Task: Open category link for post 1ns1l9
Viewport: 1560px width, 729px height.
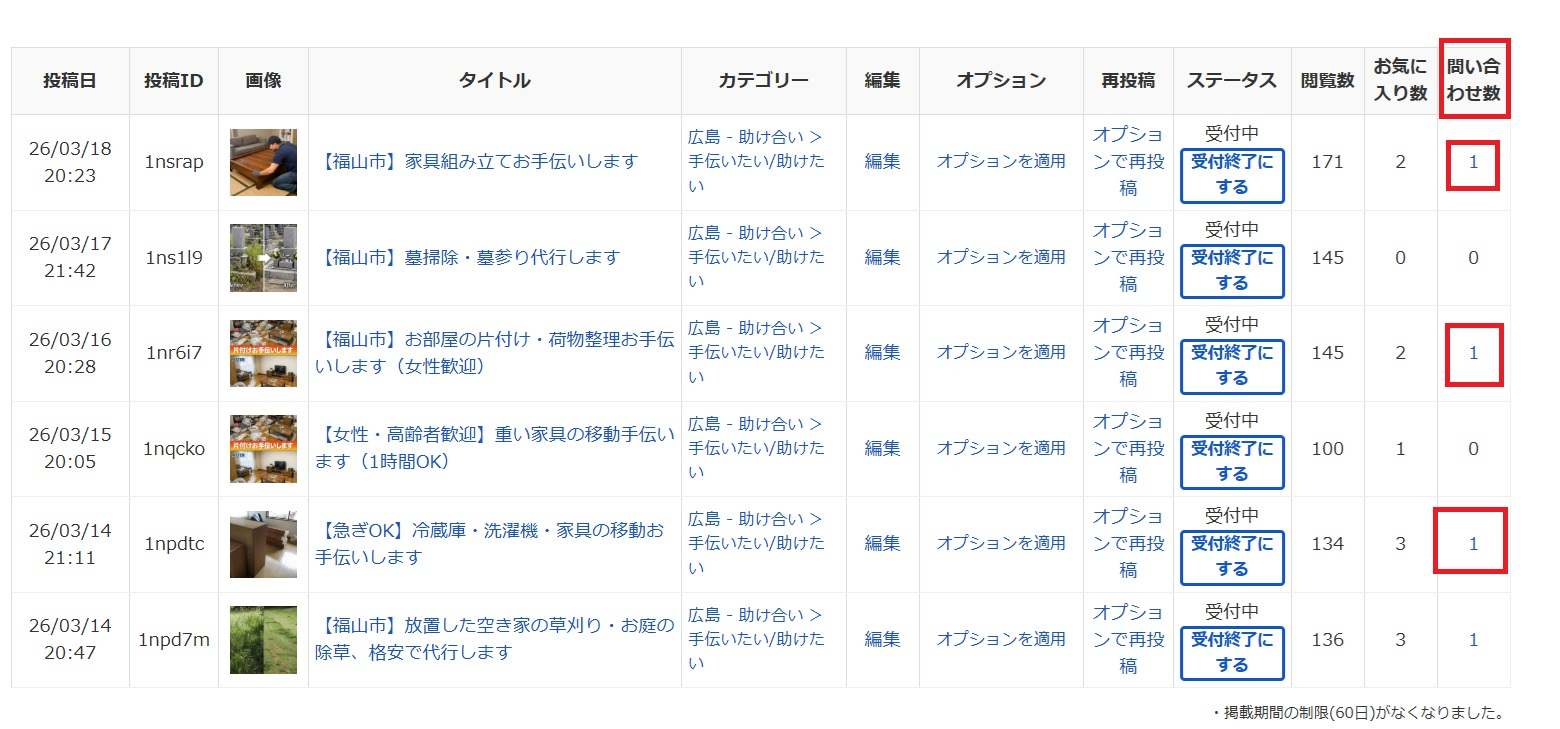Action: 757,257
